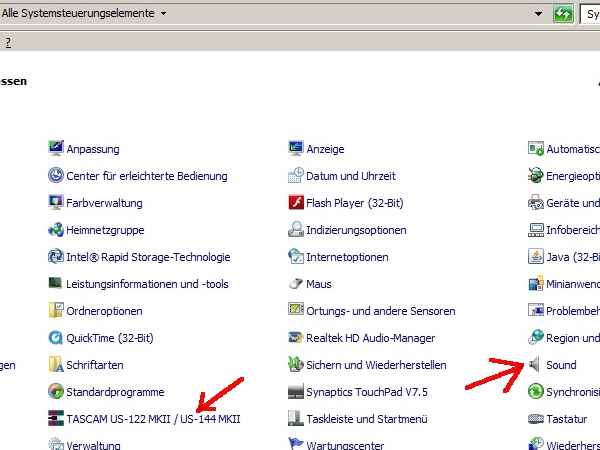This screenshot has width=600, height=450.
Task: Open the Flash Player (32-Bit) icon
Action: coord(296,202)
